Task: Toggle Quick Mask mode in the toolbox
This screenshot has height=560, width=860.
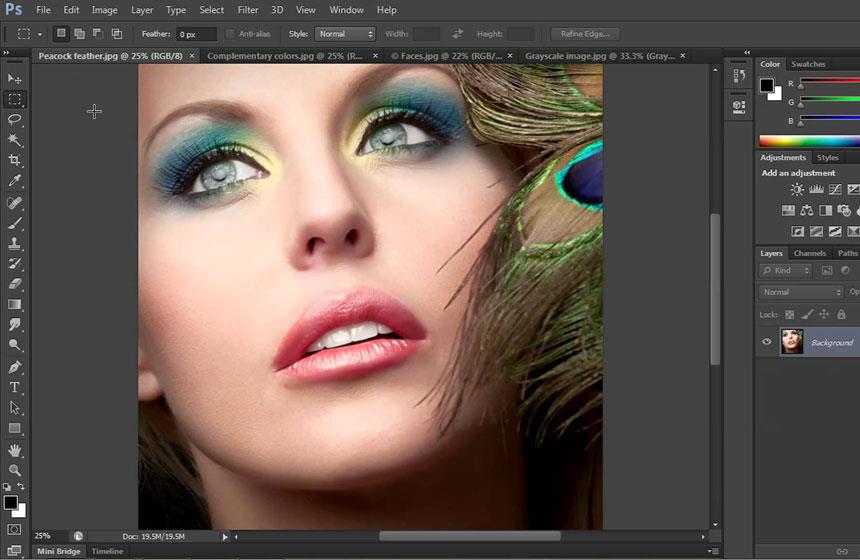Action: coord(15,529)
